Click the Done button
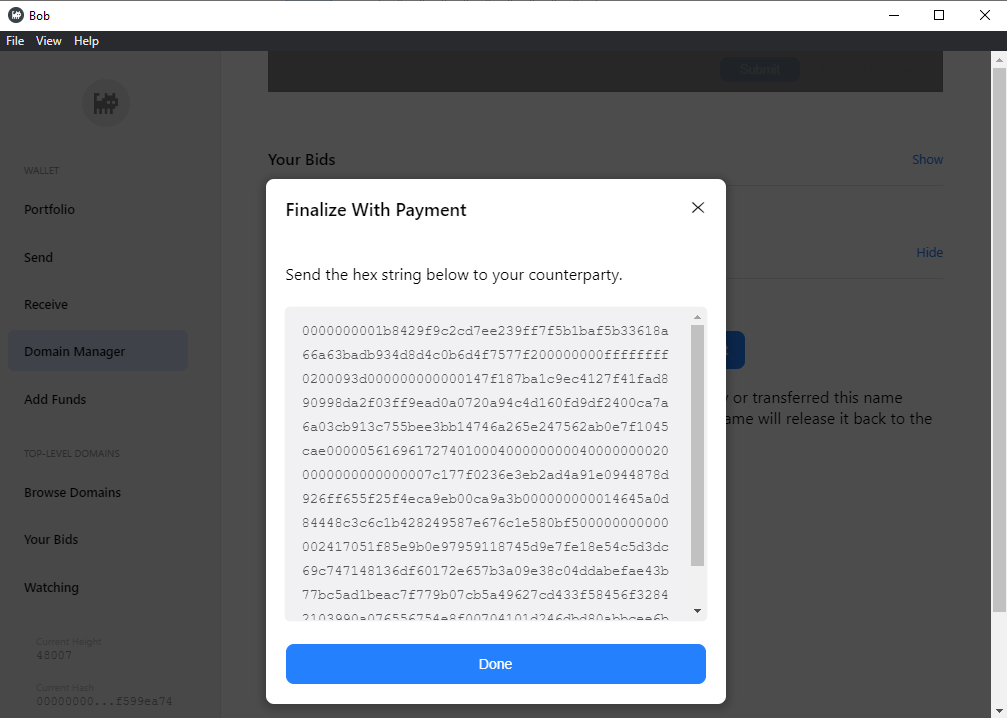This screenshot has height=718, width=1007. [x=495, y=664]
